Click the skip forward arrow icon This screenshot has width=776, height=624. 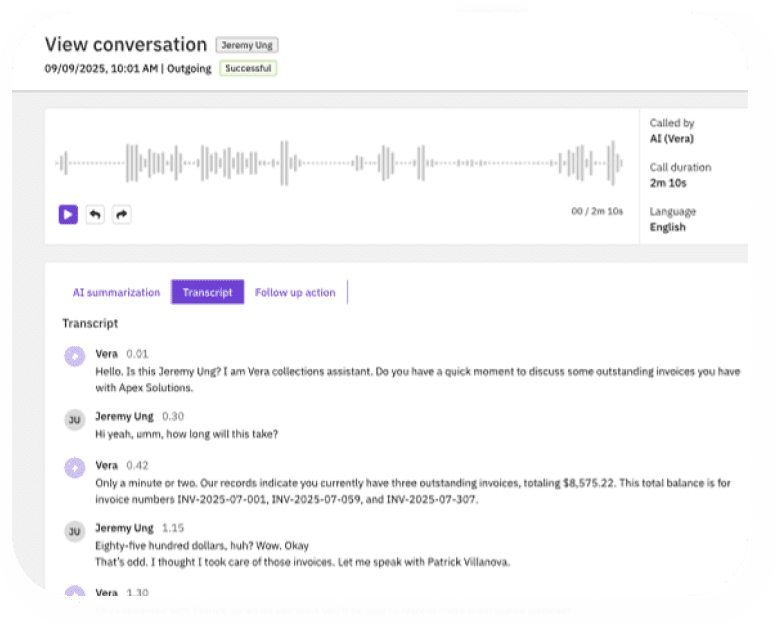(121, 214)
